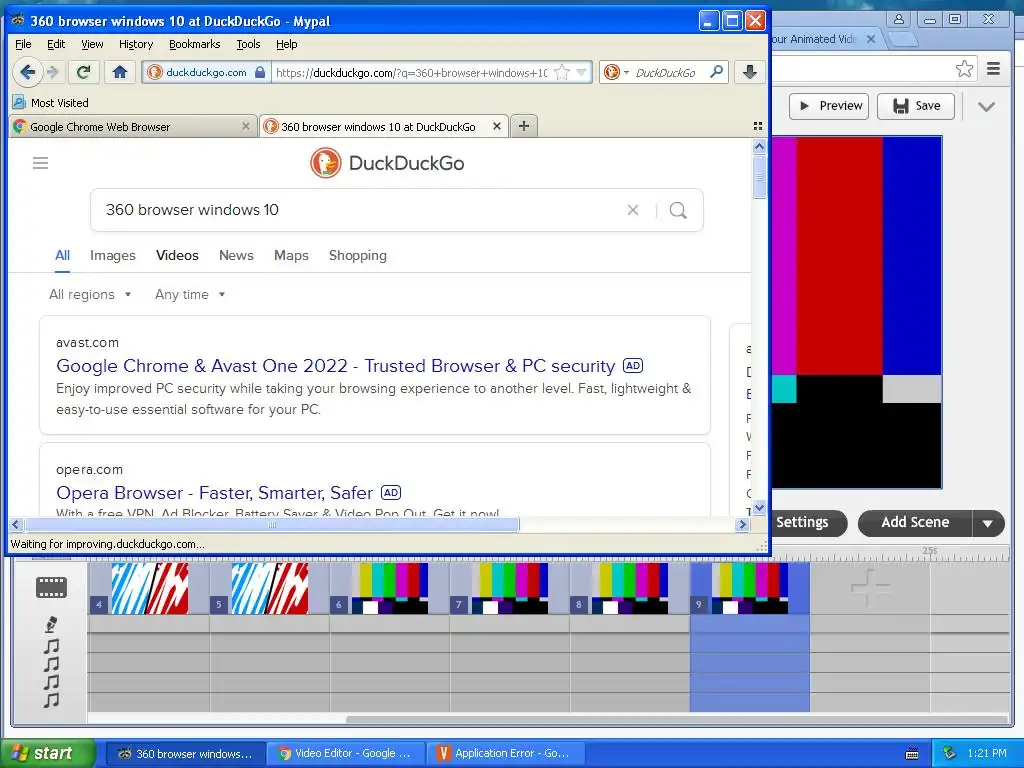Screen dimensions: 1024x768
Task: Open a new tab with plus button
Action: [x=524, y=126]
